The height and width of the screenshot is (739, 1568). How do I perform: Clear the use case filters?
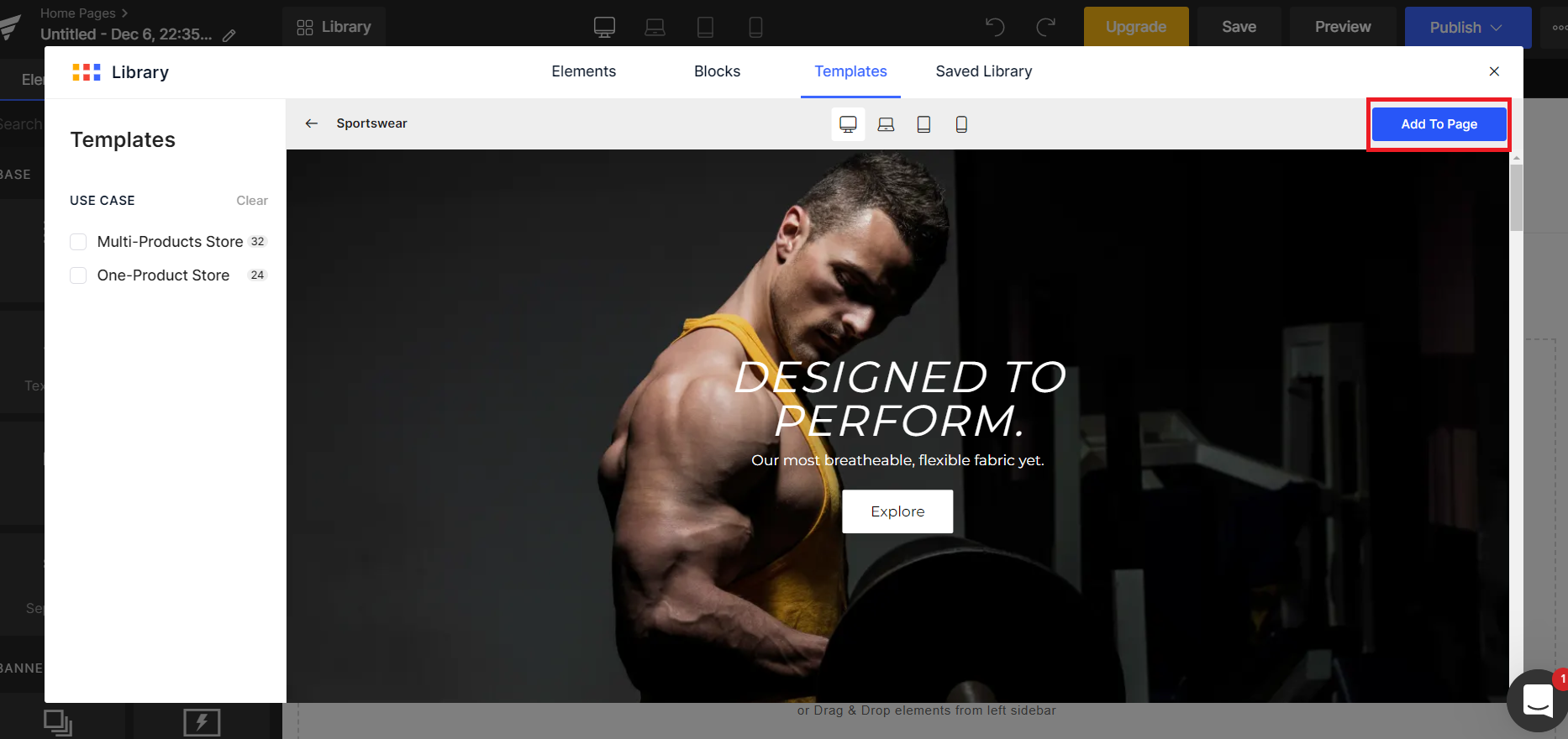tap(252, 201)
